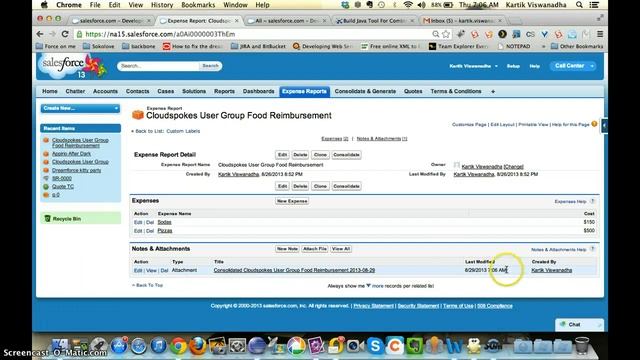This screenshot has height=360, width=640.
Task: Click the Expenses Help question mark icon
Action: click(x=592, y=201)
